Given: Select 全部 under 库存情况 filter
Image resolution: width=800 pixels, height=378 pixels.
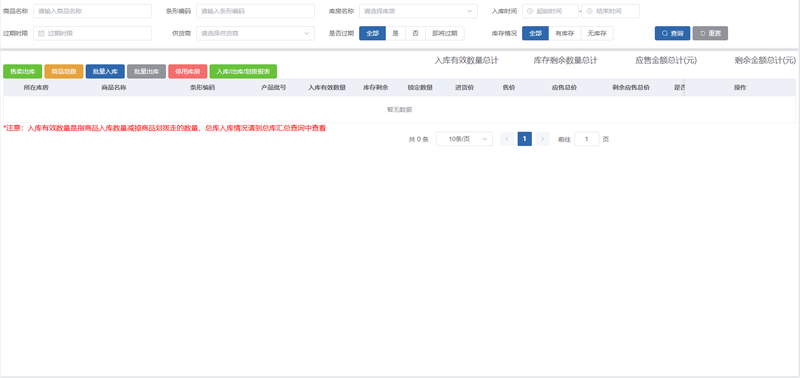Looking at the screenshot, I should (535, 33).
